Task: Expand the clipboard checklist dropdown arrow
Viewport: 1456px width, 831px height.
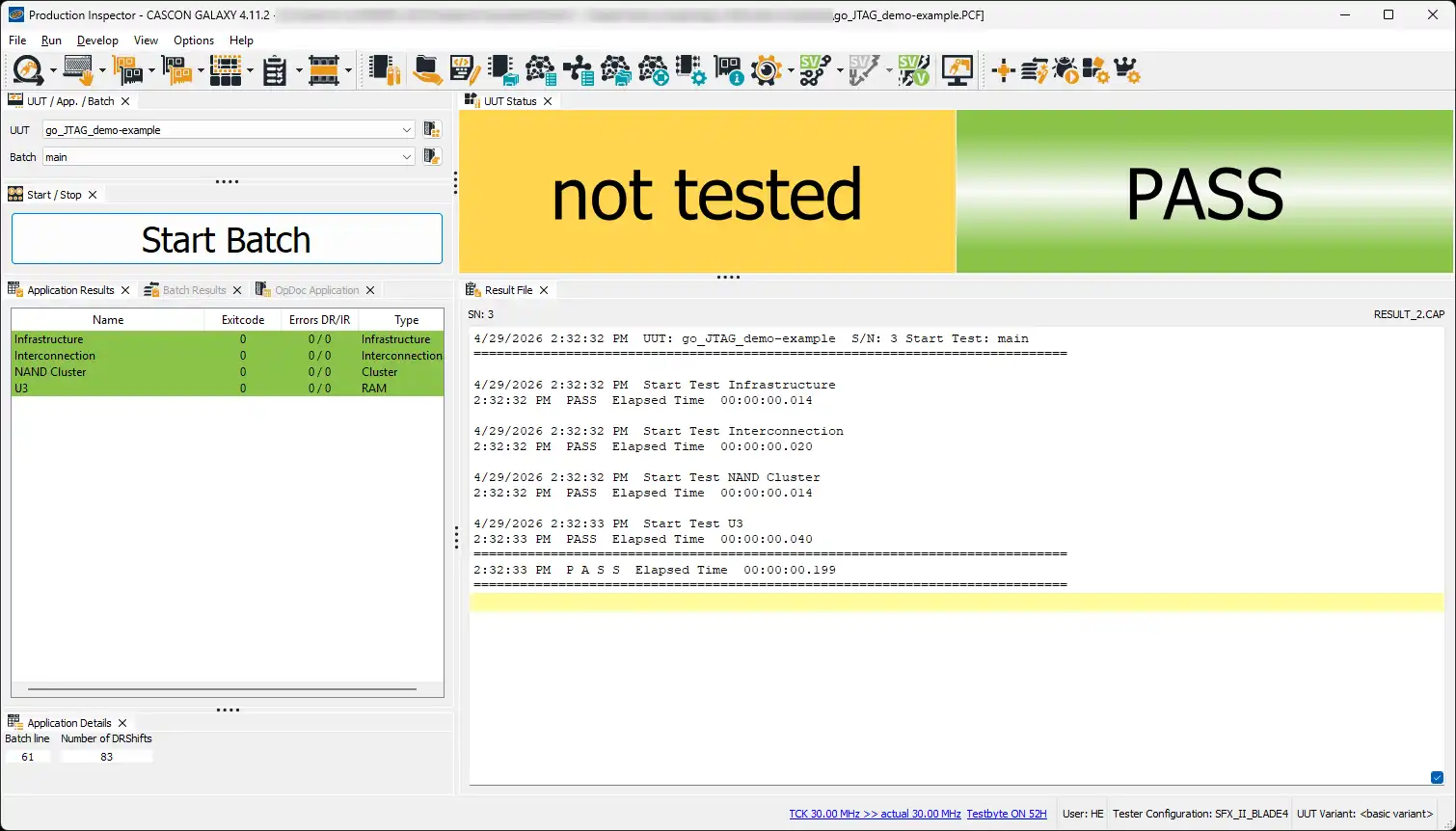Action: [299, 70]
